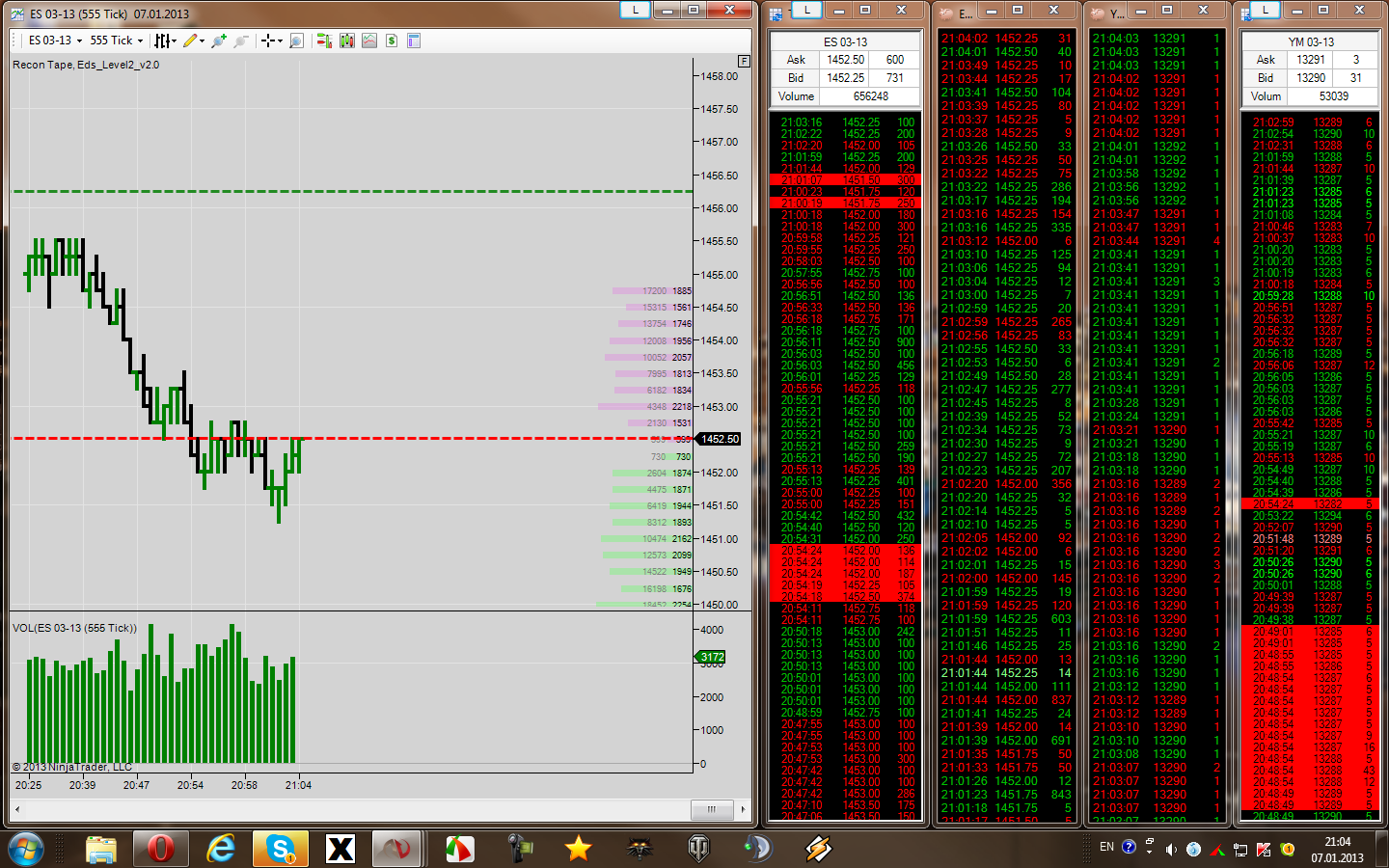
Task: Launch the yellow star taskbar icon
Action: click(x=578, y=849)
